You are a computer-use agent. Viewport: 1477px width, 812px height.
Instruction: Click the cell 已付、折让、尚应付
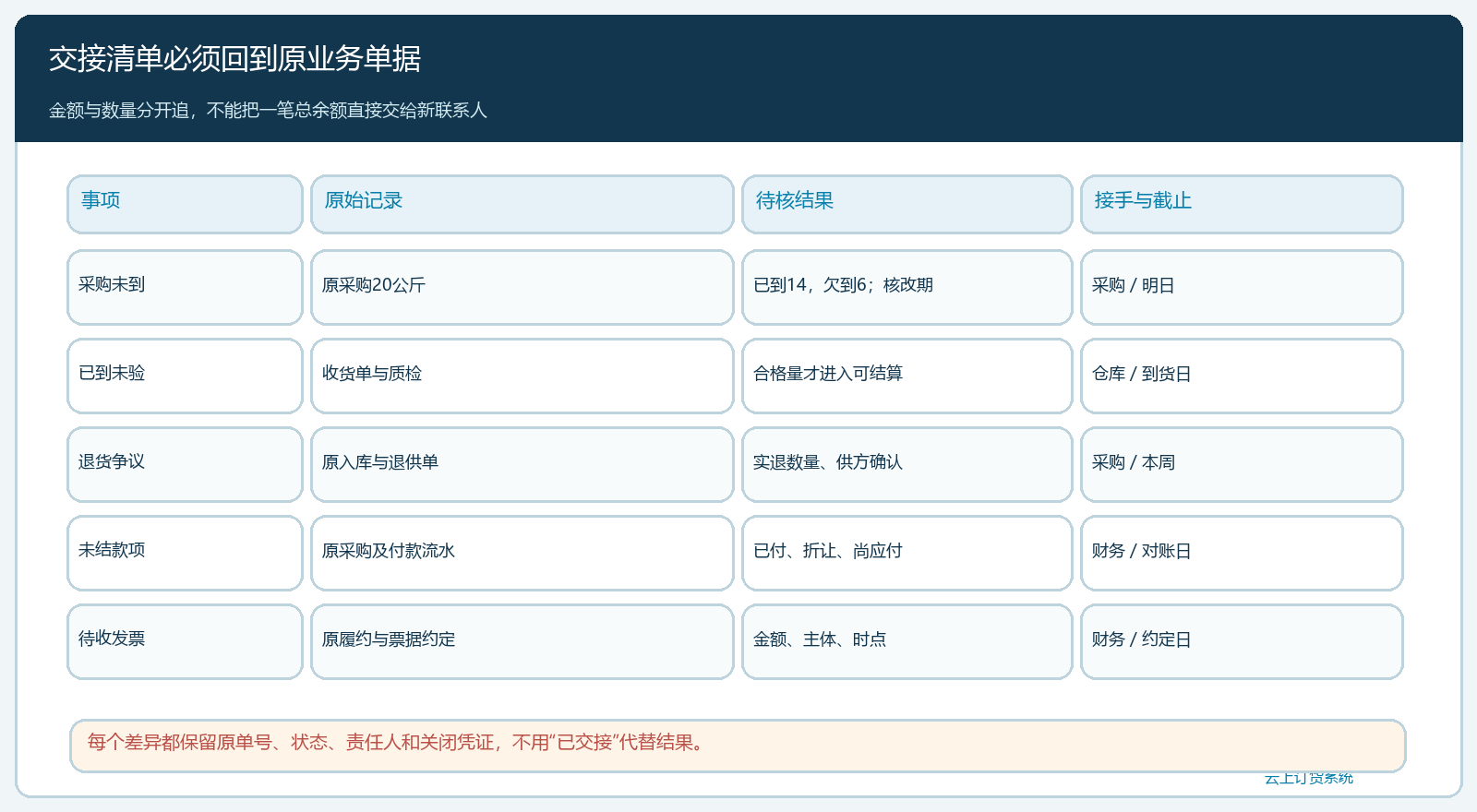tap(907, 553)
